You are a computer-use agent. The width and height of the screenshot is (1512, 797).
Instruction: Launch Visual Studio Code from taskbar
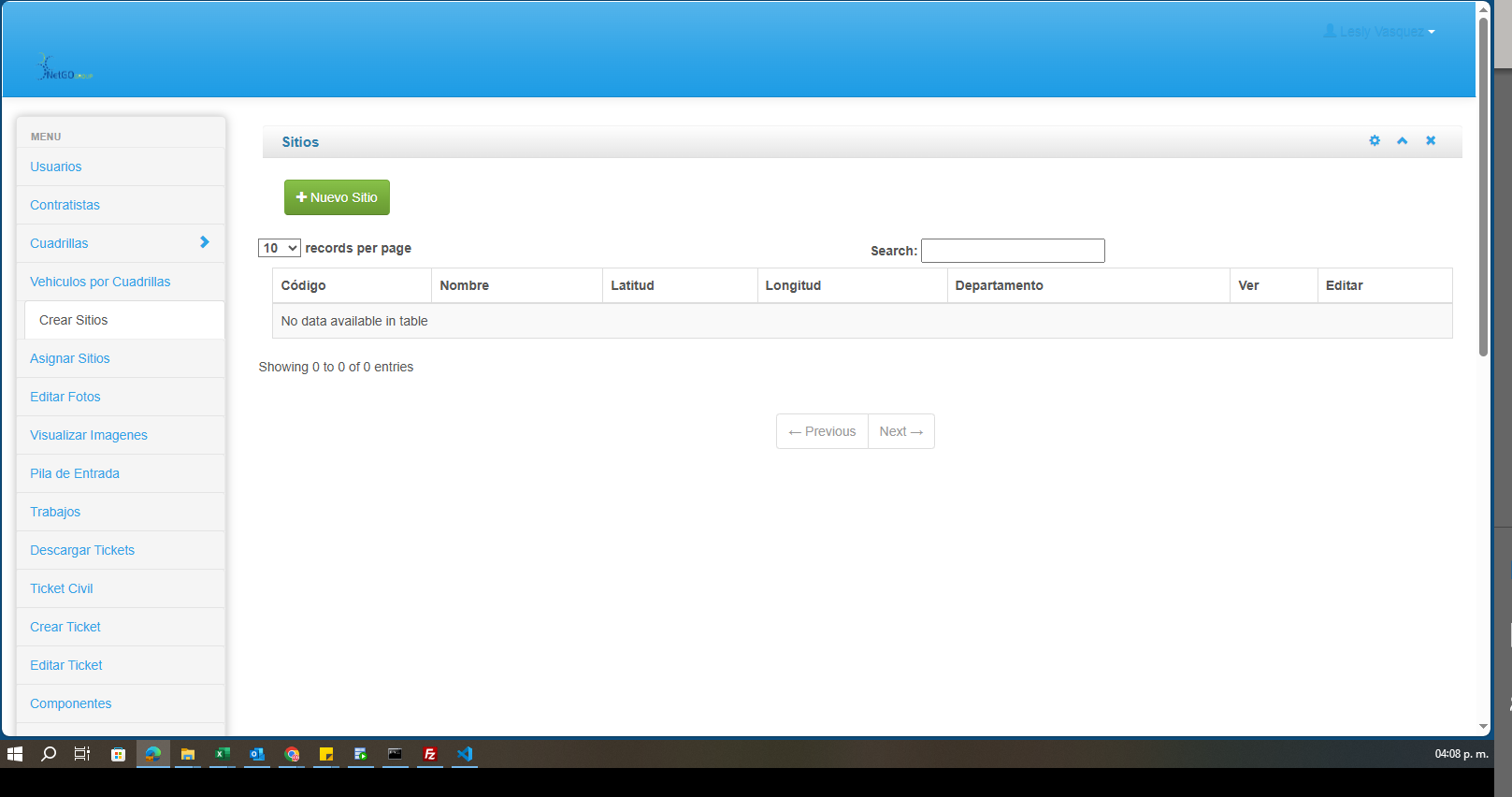[x=465, y=754]
